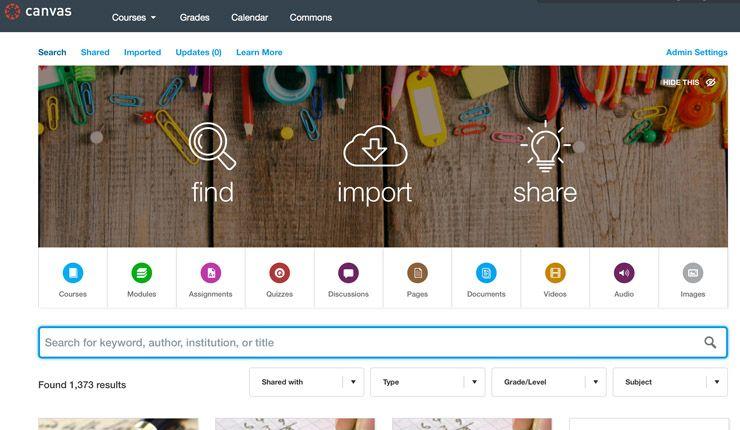Open the Updates (0) tab
Image resolution: width=740 pixels, height=430 pixels.
pyautogui.click(x=198, y=52)
